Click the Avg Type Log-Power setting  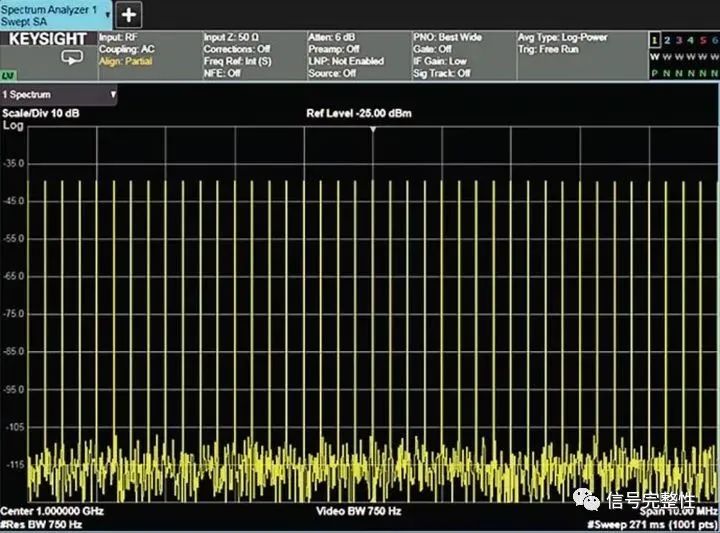pos(562,38)
